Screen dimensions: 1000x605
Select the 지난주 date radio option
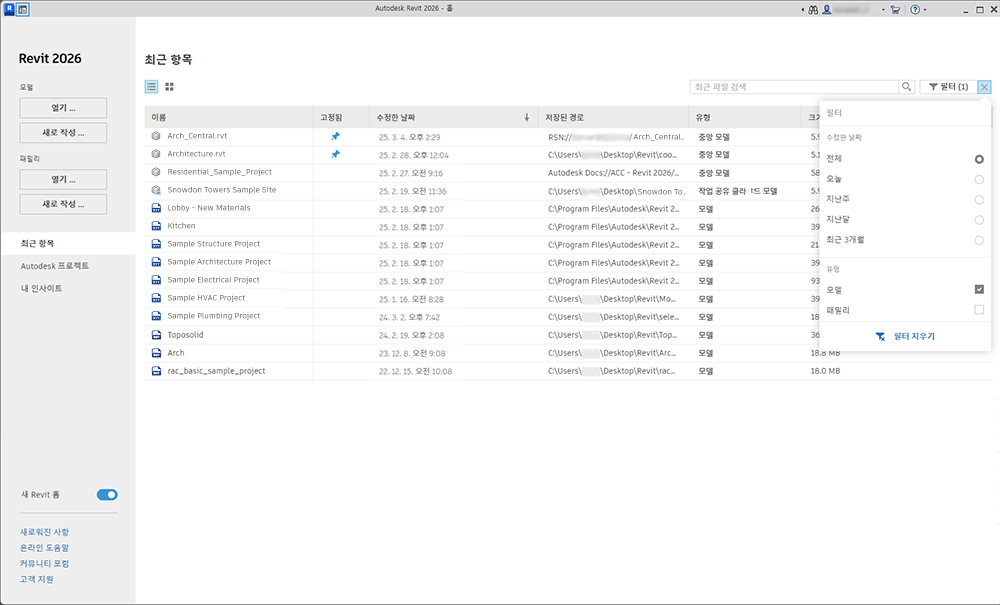(x=979, y=200)
